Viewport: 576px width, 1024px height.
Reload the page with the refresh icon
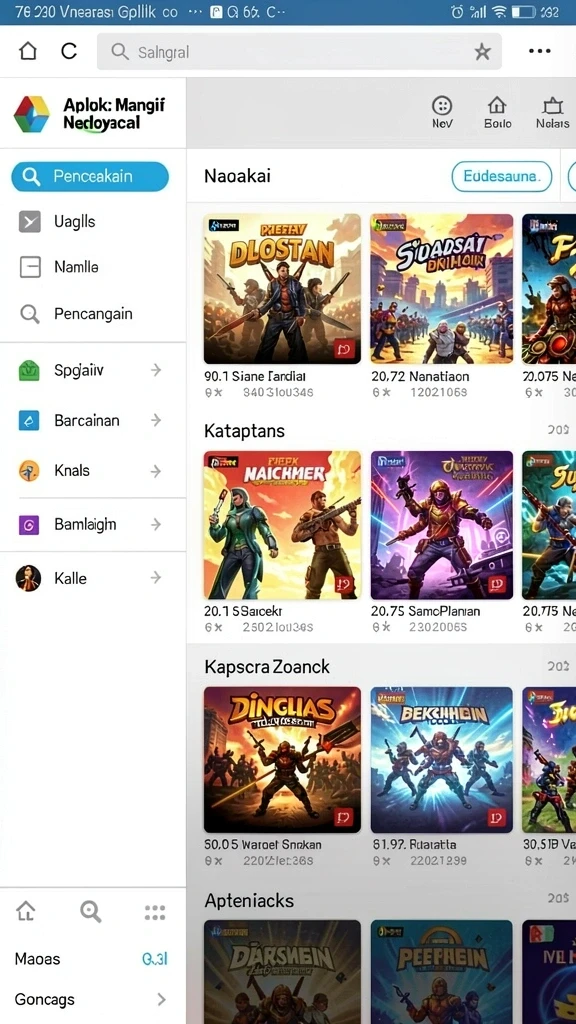(69, 51)
